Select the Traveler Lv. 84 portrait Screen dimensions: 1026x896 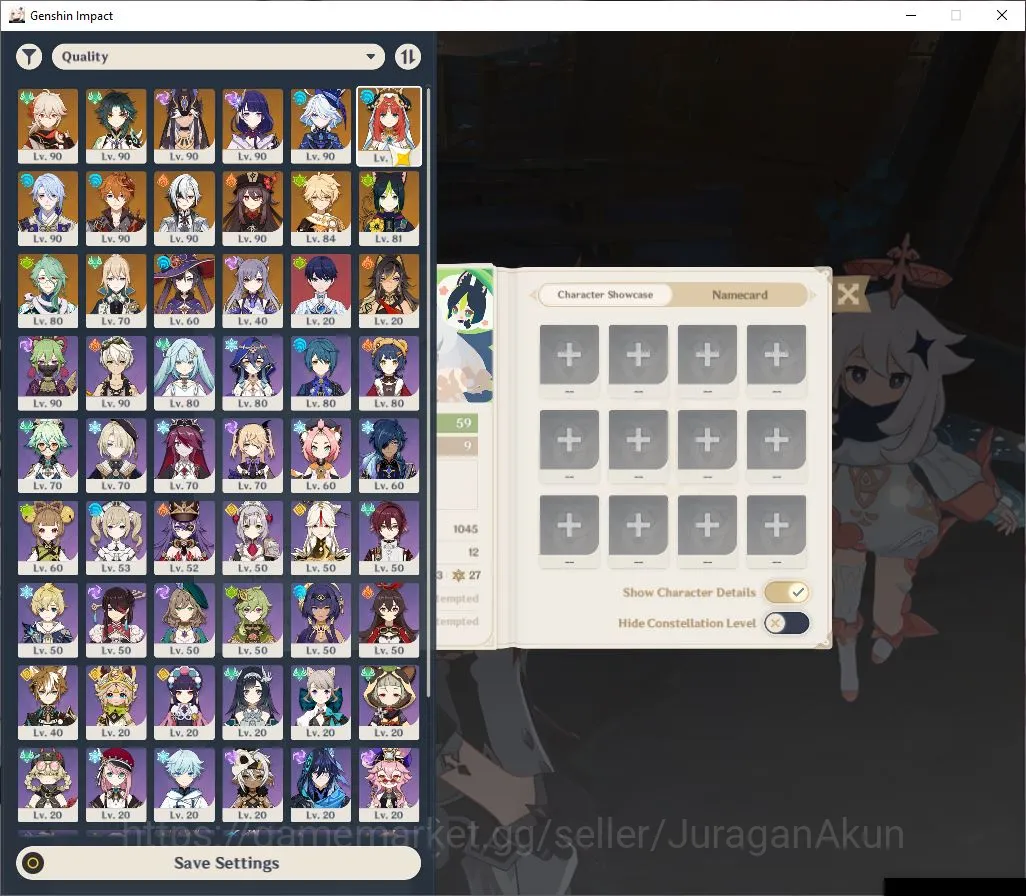coord(321,208)
